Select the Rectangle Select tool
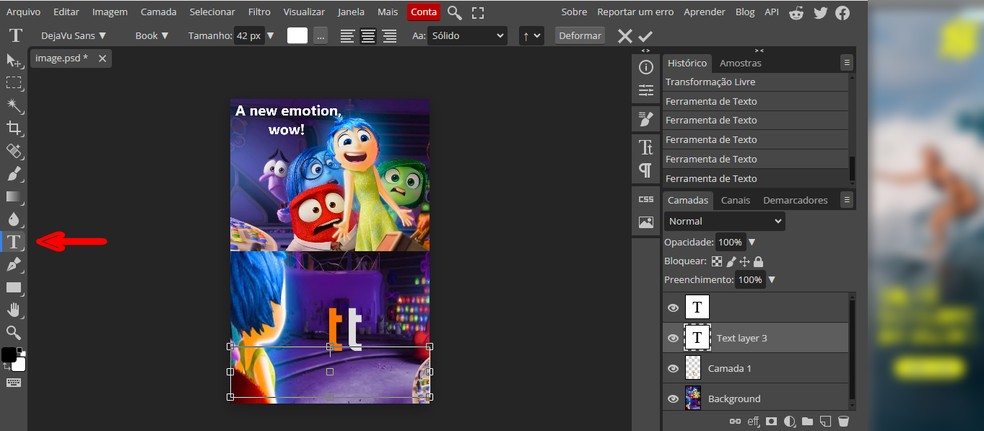The height and width of the screenshot is (431, 984). (x=14, y=83)
